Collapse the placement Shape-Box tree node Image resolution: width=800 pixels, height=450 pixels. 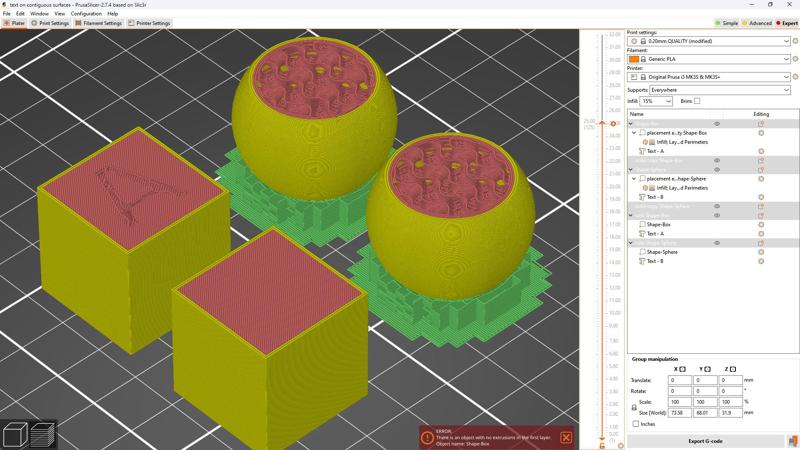tap(634, 133)
